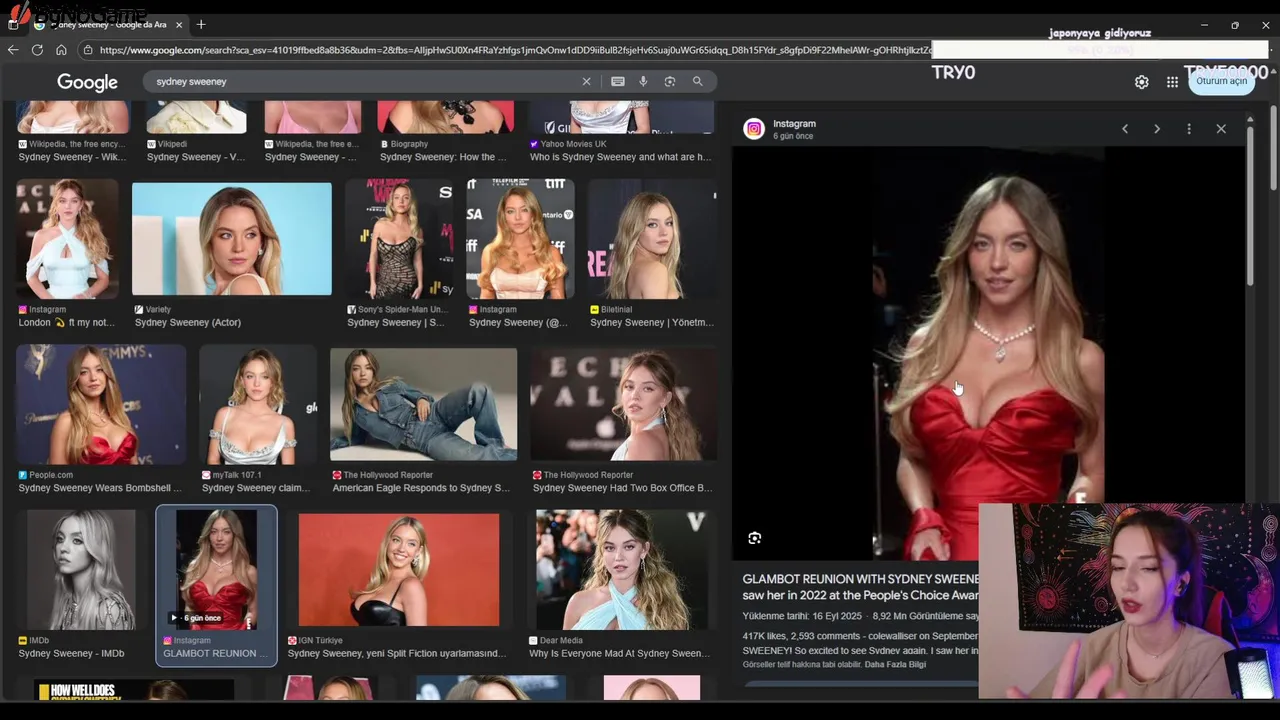Open the Google apps grid
Screen dimensions: 1280x720
pyautogui.click(x=1172, y=82)
